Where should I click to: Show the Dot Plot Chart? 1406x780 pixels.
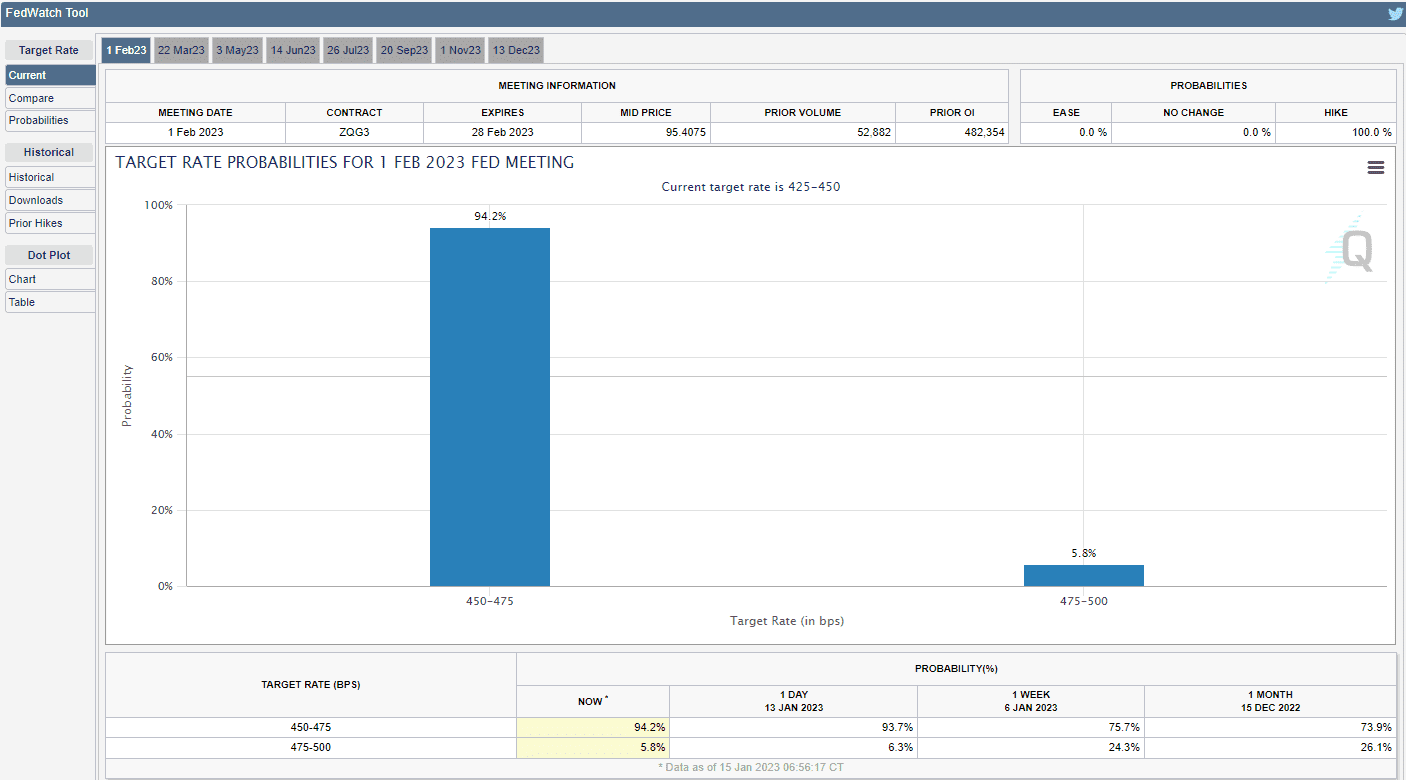coord(50,279)
